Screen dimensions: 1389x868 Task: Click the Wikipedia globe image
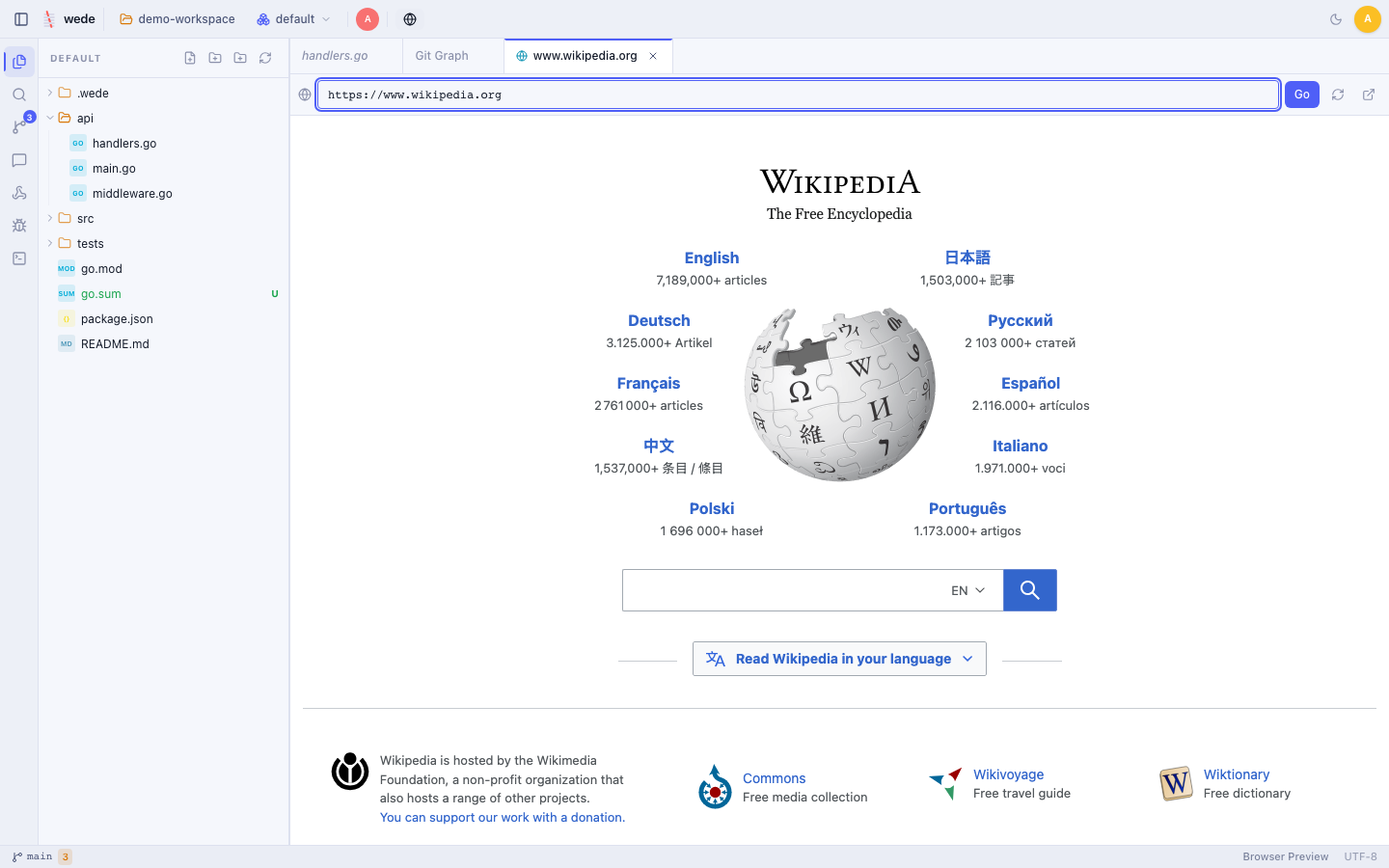tap(839, 394)
